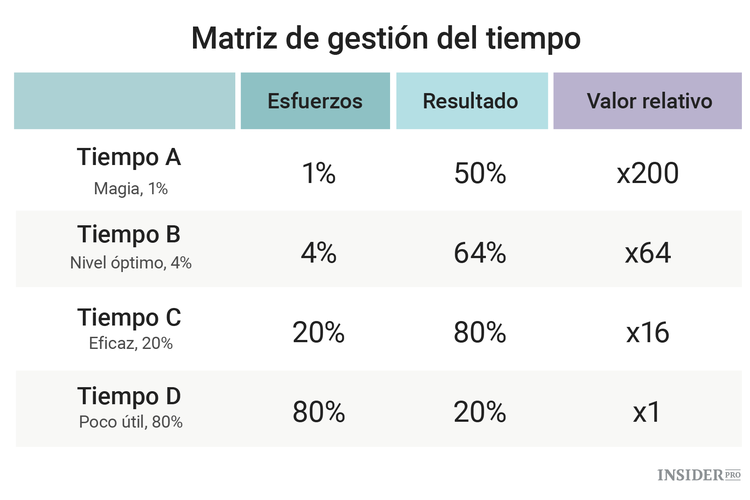Select the Esfuerzos column header
This screenshot has width=750, height=500.
click(315, 101)
